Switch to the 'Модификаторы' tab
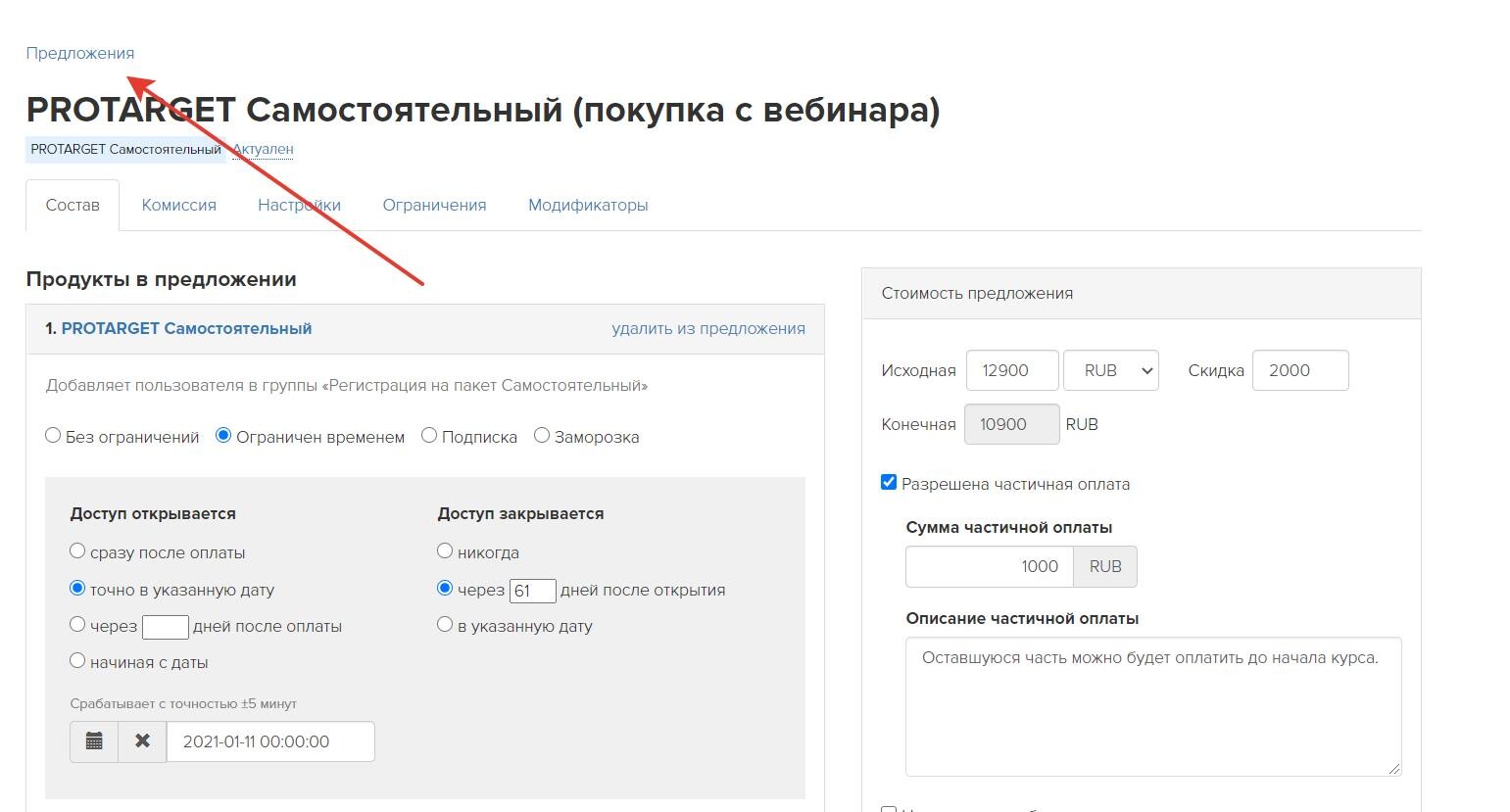Viewport: 1510px width, 812px height. pos(588,205)
